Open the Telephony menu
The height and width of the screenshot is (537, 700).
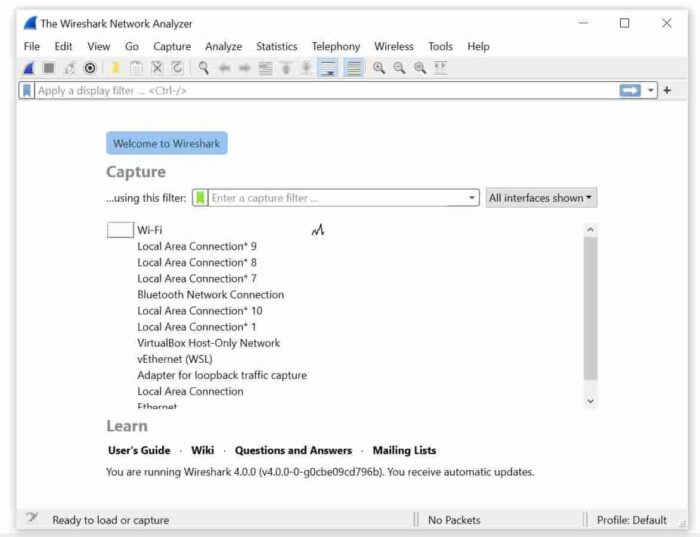pos(336,46)
